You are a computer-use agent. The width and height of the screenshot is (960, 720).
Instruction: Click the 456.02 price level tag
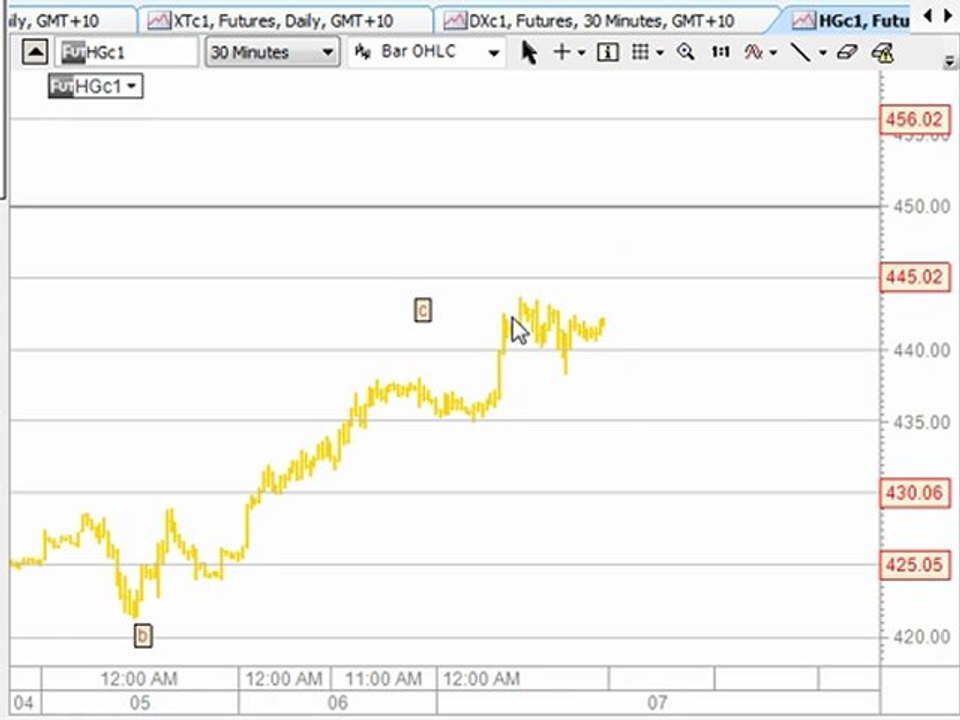915,119
